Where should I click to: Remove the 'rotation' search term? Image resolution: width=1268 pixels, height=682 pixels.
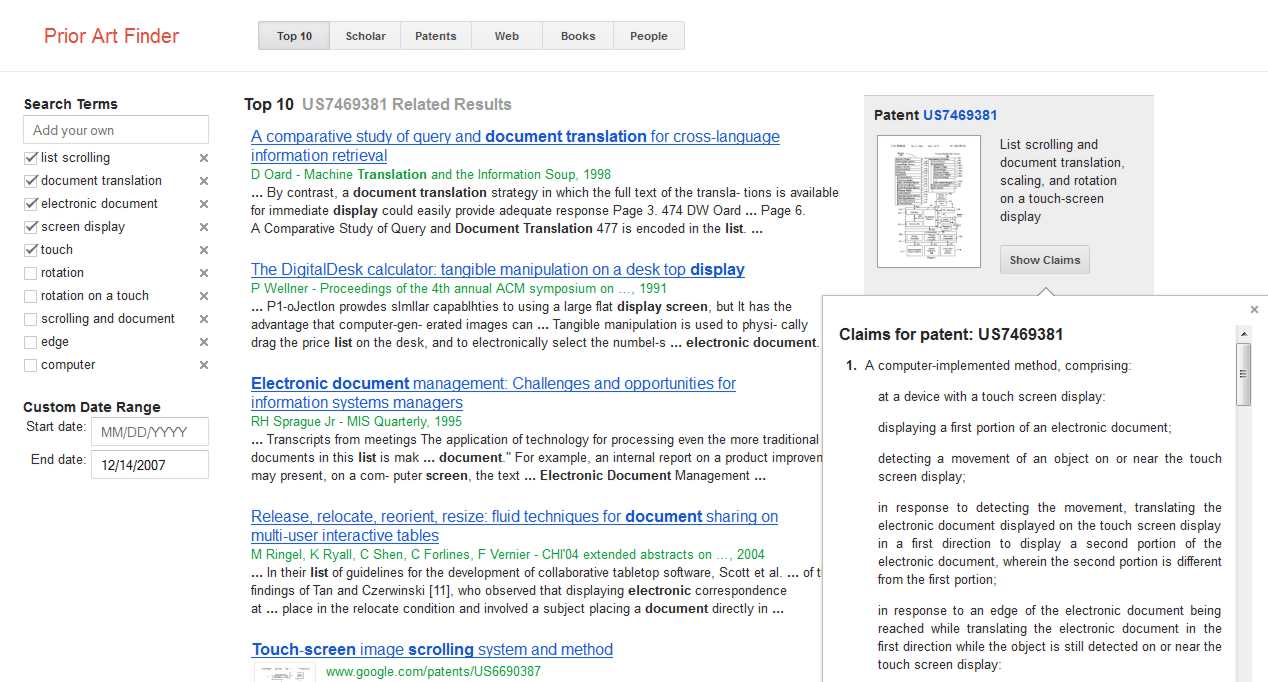pyautogui.click(x=204, y=273)
